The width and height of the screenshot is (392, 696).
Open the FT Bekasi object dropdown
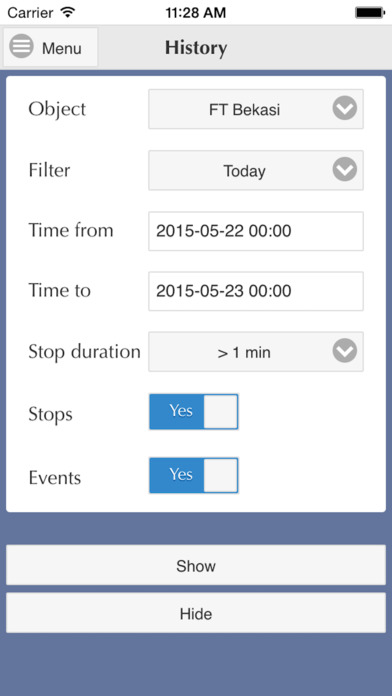point(256,109)
